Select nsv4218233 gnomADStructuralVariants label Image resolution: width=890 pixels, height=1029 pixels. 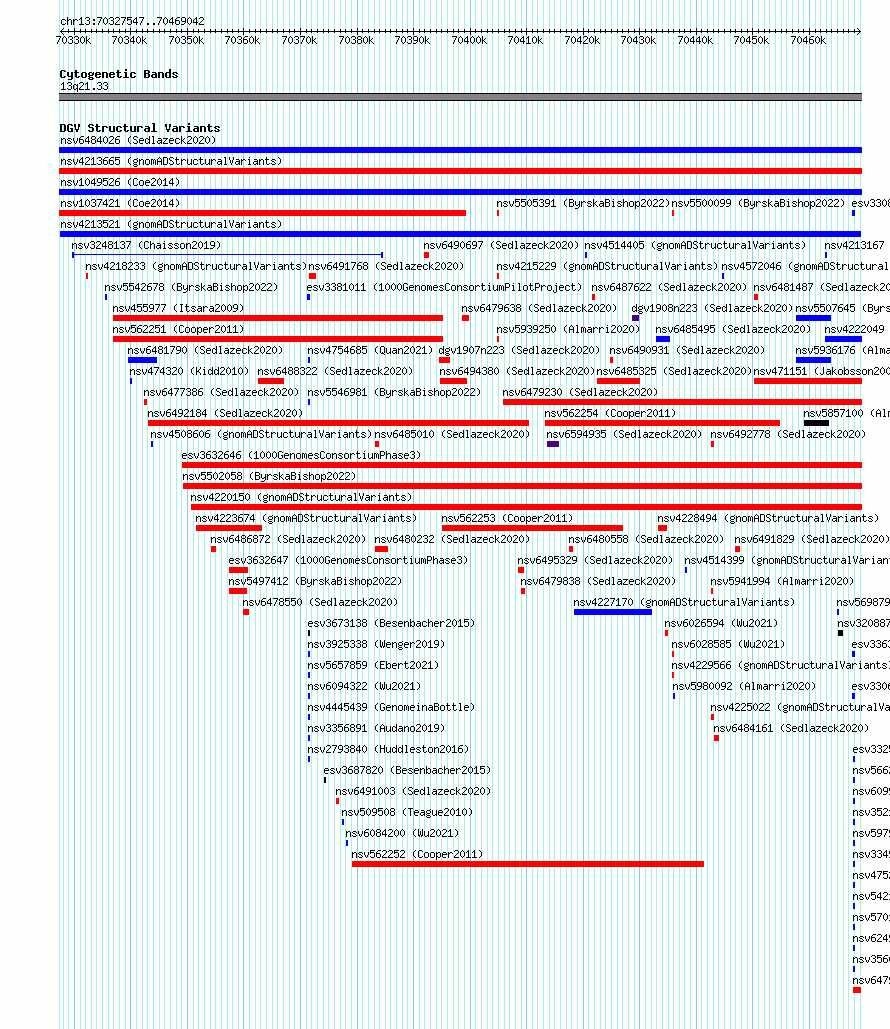click(x=196, y=266)
